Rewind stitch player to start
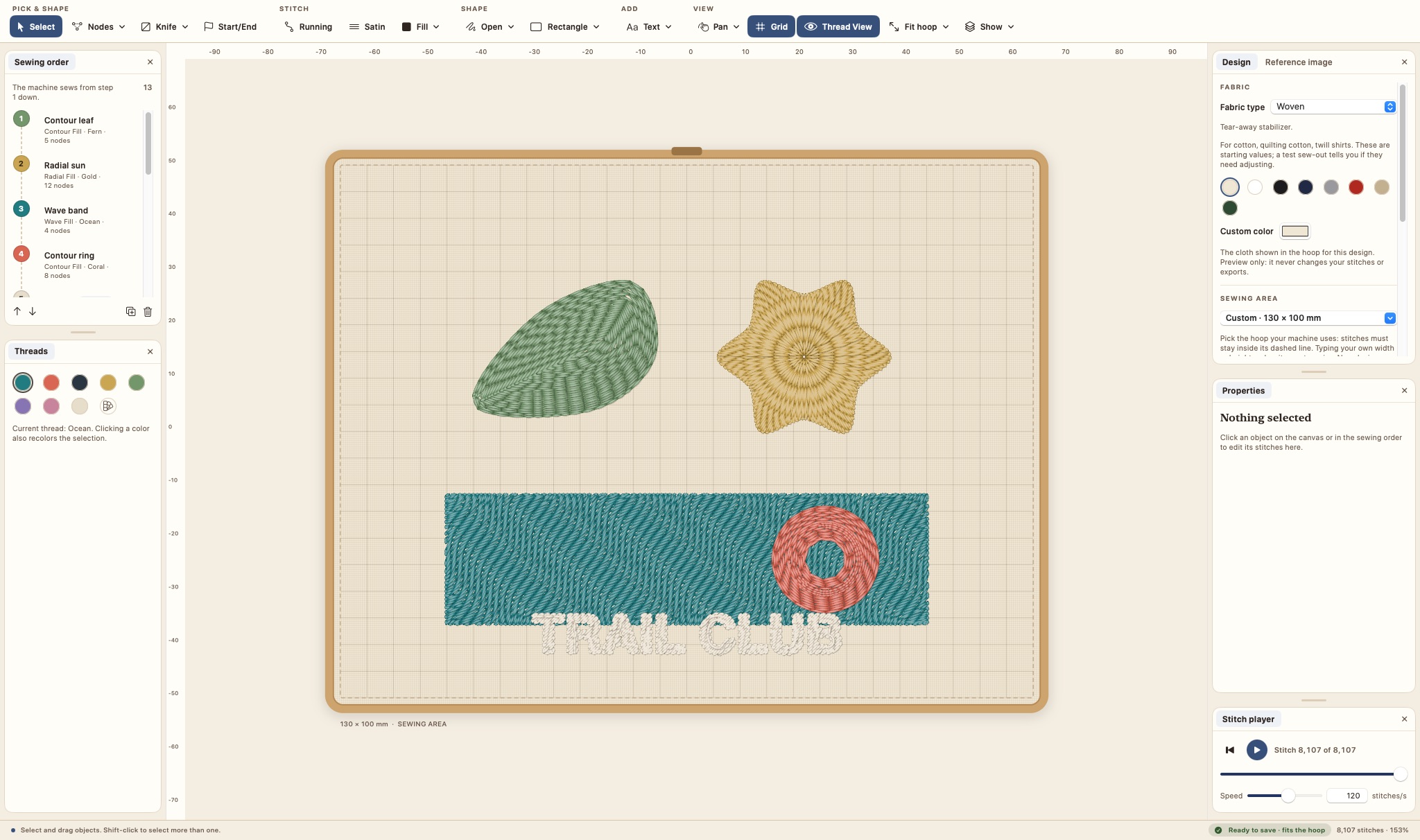This screenshot has width=1420, height=840. click(x=1230, y=750)
